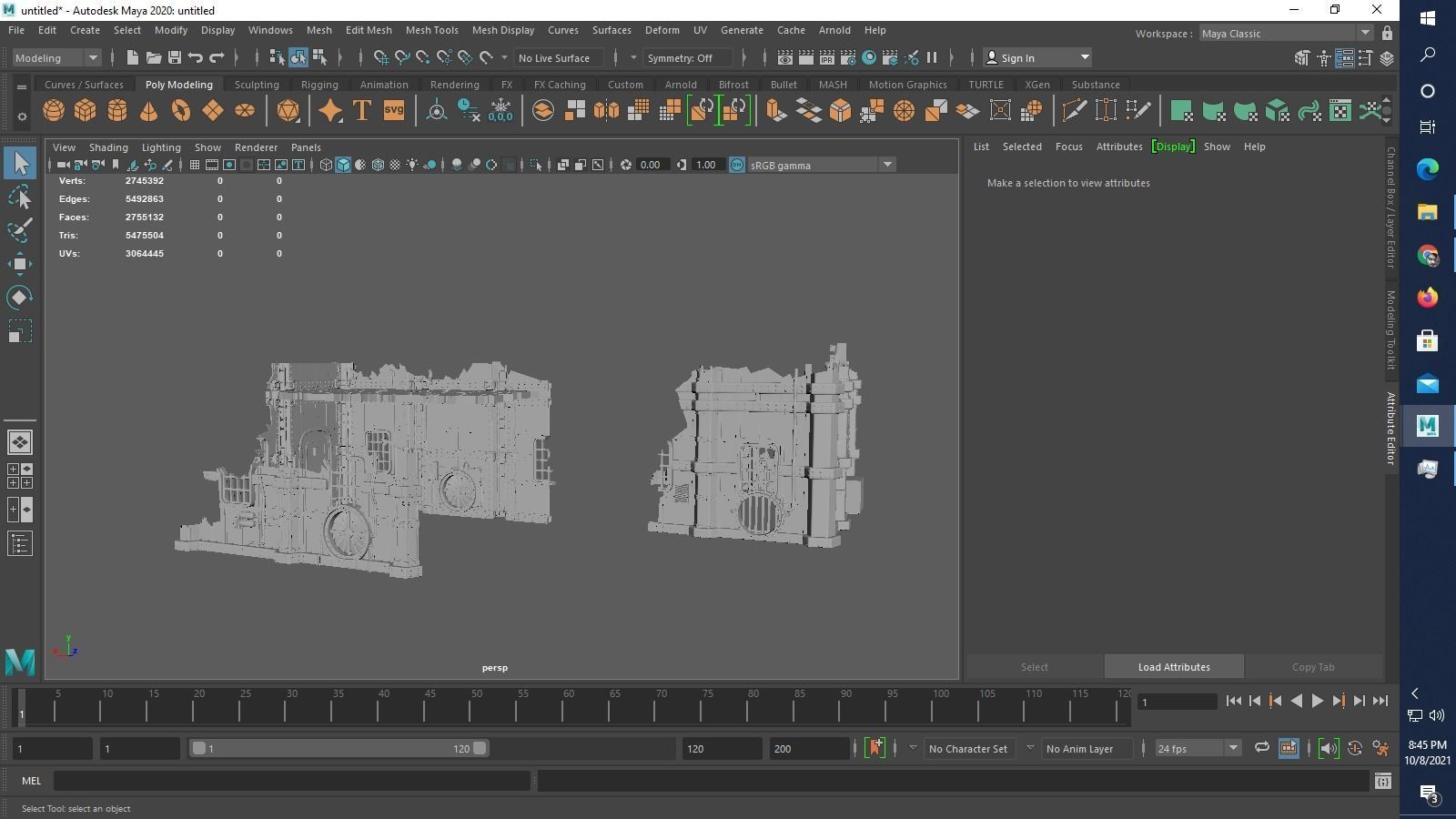Open the Attribute Editor Attributes menu
This screenshot has width=1456, height=819.
pos(1119,147)
